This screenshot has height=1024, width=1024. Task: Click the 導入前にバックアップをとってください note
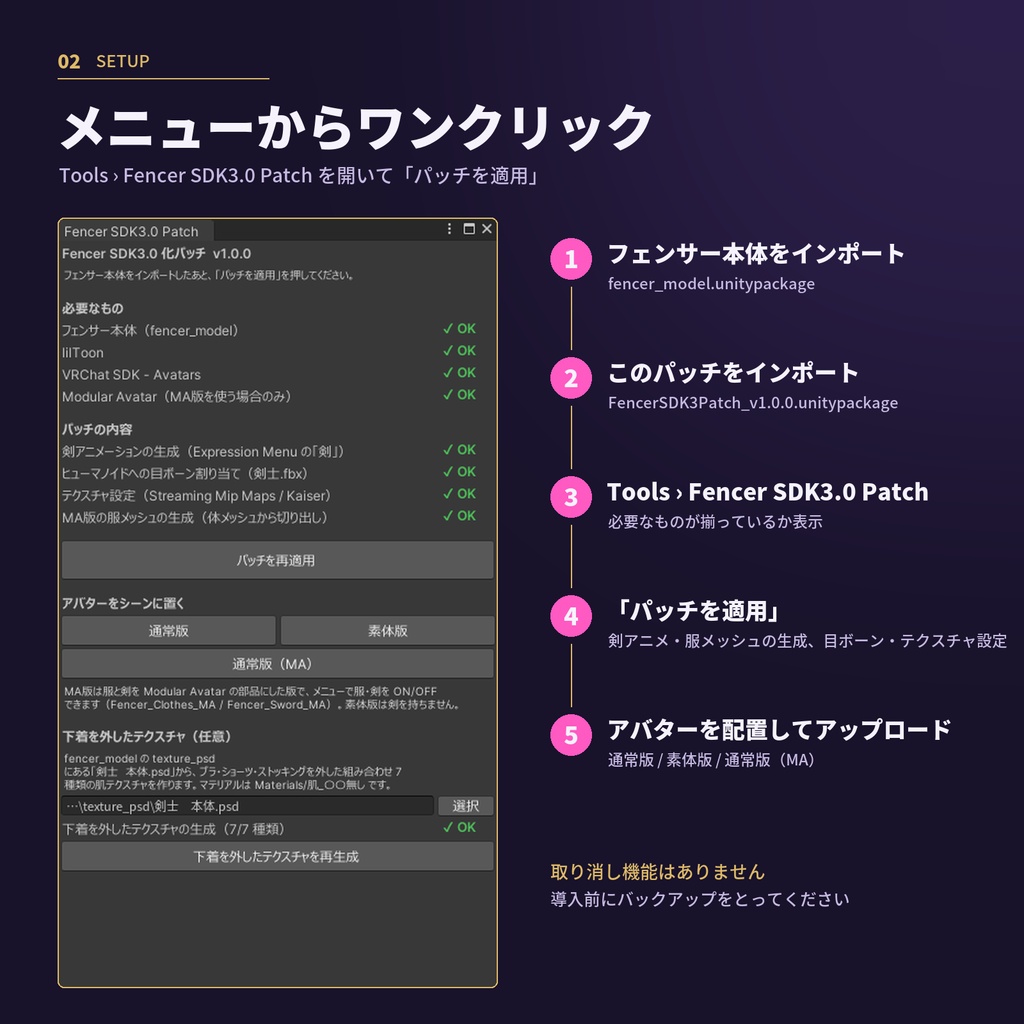pyautogui.click(x=700, y=899)
